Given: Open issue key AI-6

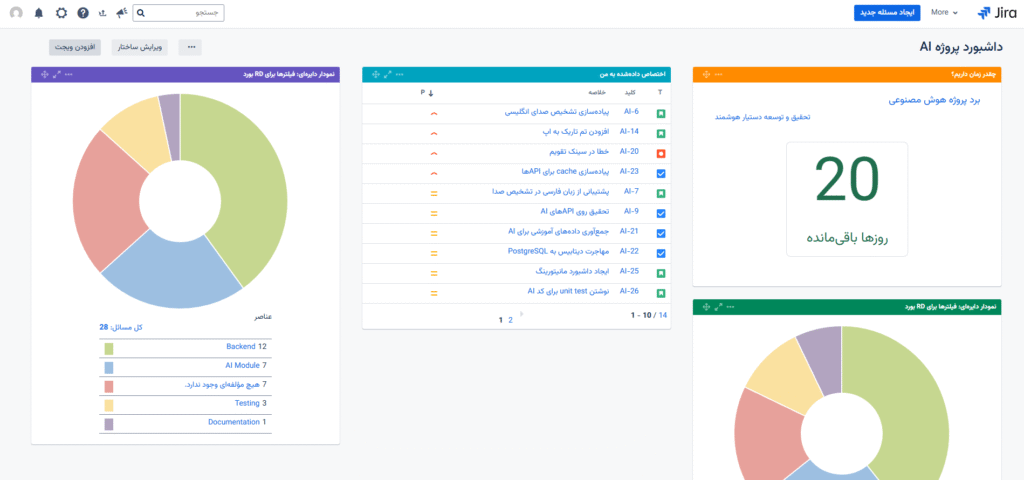Looking at the screenshot, I should [x=631, y=112].
